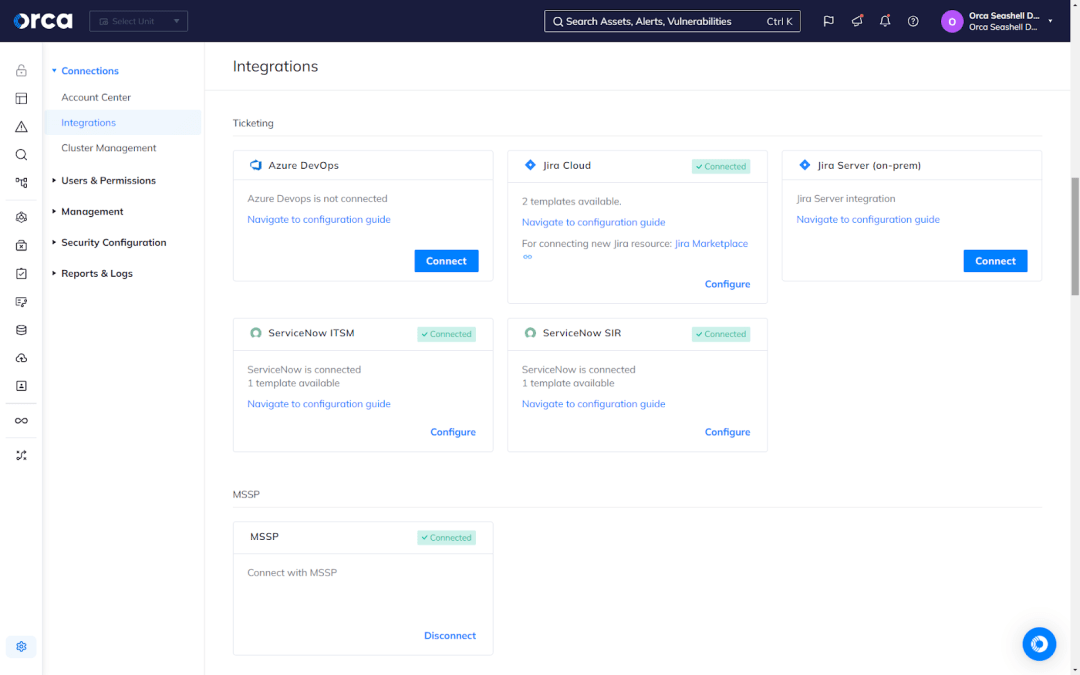The width and height of the screenshot is (1080, 675).
Task: Open the alerts triangle icon in sidebar
Action: [21, 127]
